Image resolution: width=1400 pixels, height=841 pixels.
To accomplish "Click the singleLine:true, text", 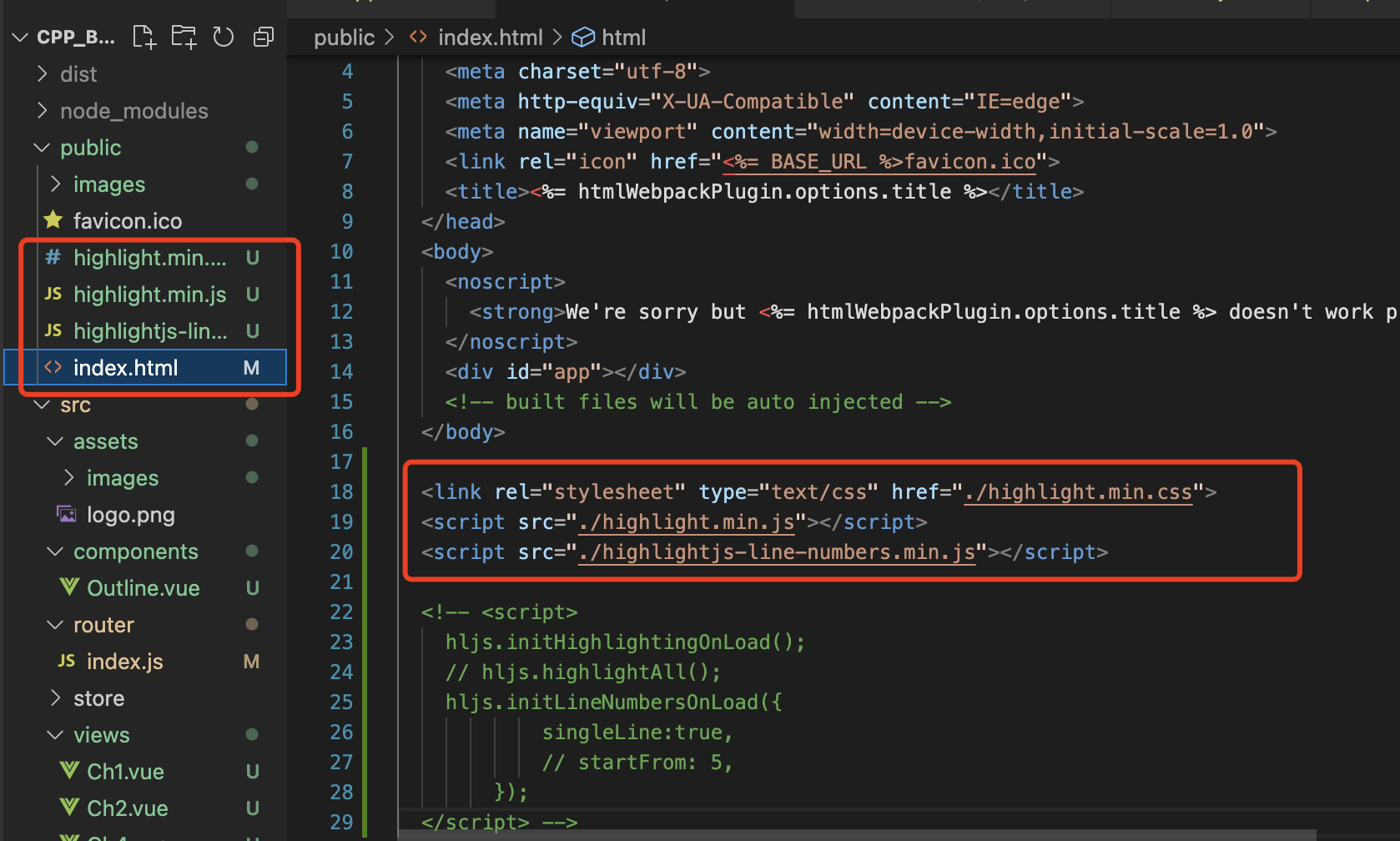I will [637, 733].
